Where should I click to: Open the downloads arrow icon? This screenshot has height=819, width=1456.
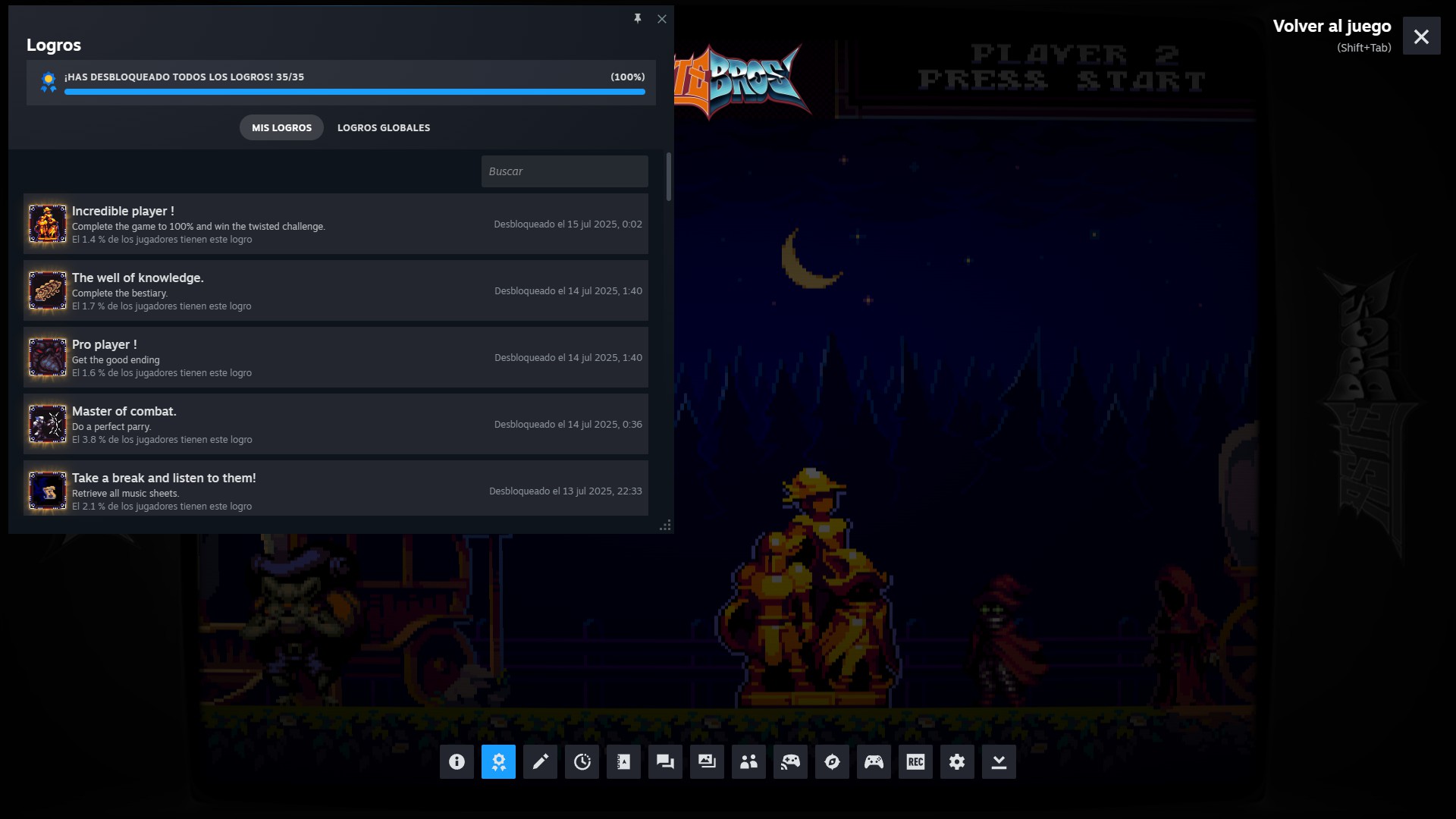point(999,761)
